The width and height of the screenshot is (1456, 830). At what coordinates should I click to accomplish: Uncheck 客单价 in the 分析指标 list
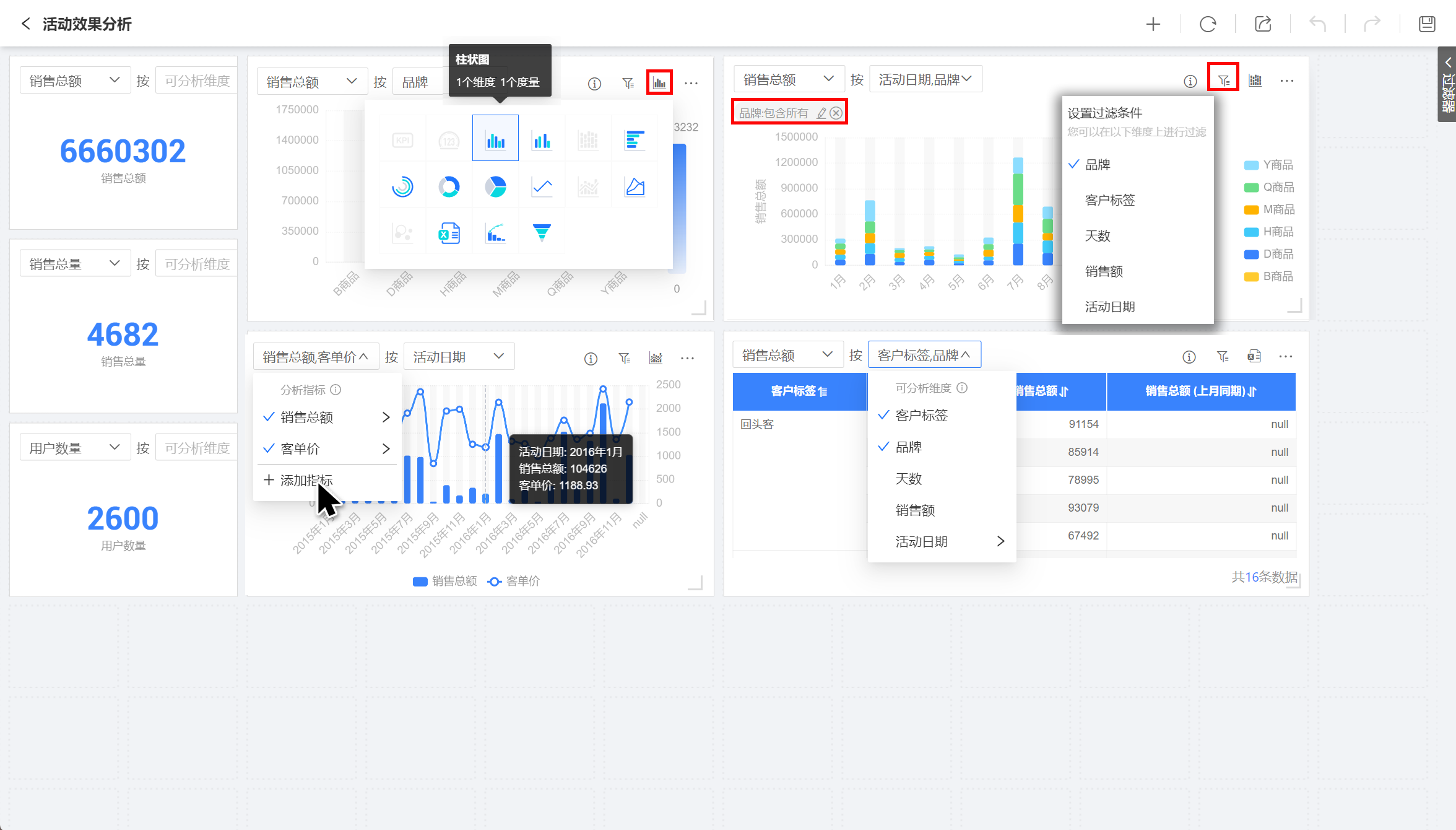tap(300, 449)
